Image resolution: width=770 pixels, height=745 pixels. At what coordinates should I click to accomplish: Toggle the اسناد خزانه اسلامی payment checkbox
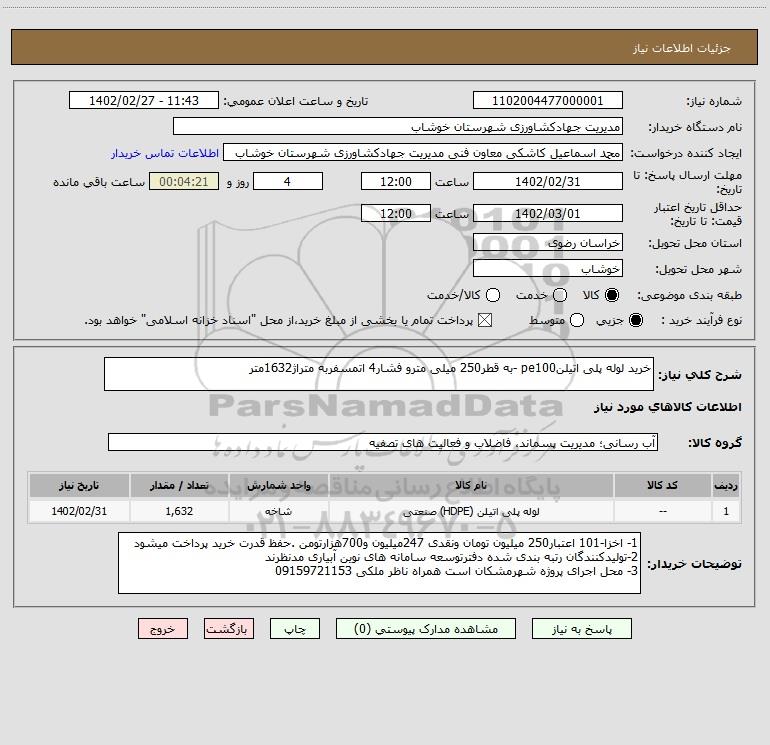click(x=485, y=320)
